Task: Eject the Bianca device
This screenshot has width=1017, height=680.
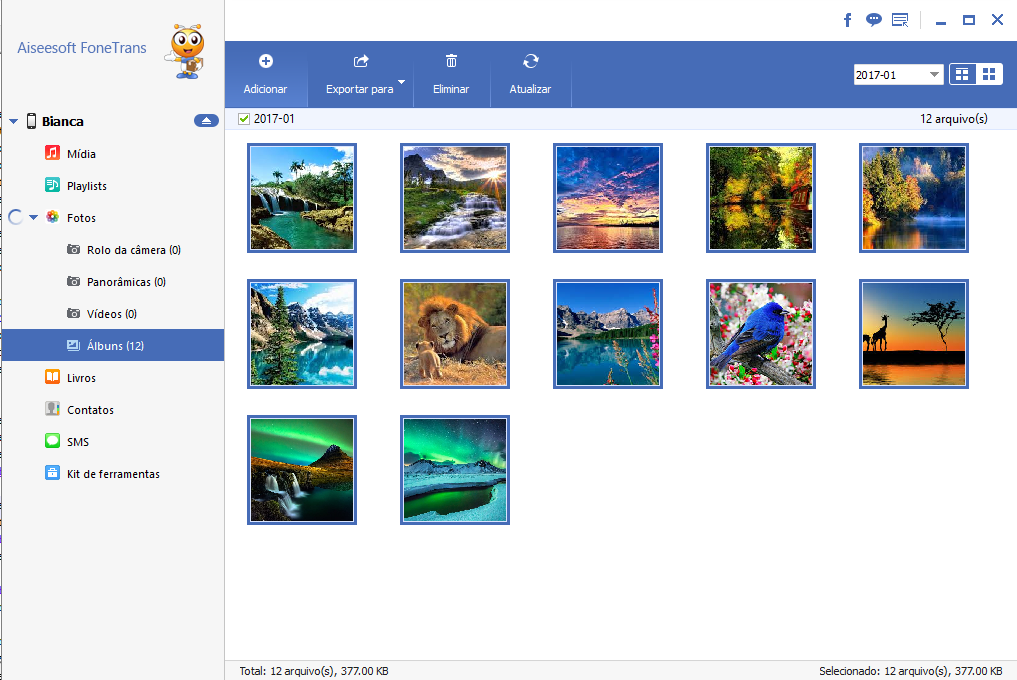Action: pos(206,121)
